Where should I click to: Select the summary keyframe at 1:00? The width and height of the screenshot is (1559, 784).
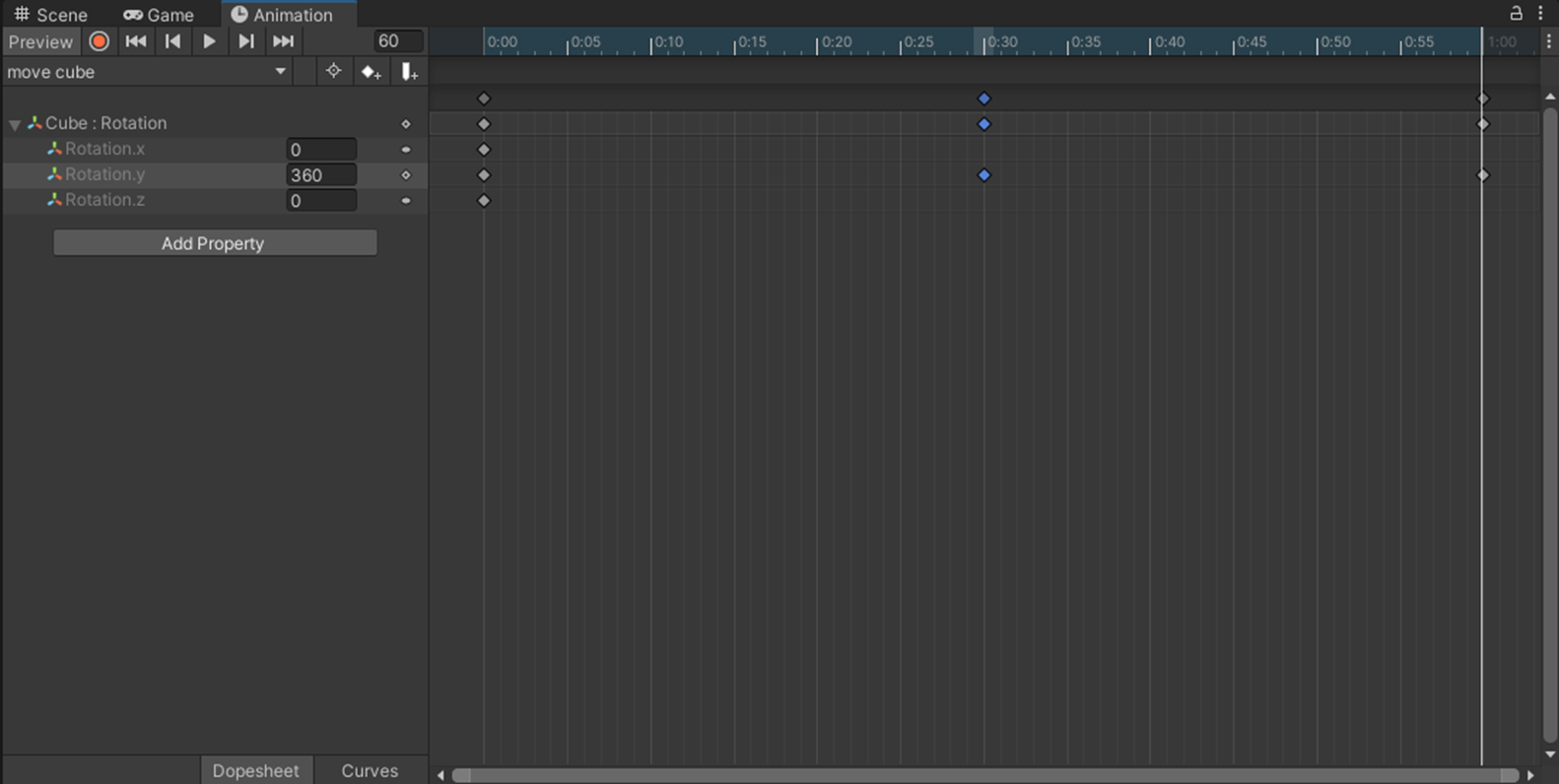coord(1483,98)
